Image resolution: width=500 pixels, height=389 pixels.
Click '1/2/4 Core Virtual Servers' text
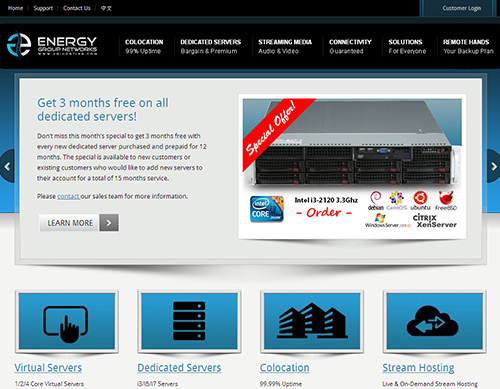click(x=49, y=384)
